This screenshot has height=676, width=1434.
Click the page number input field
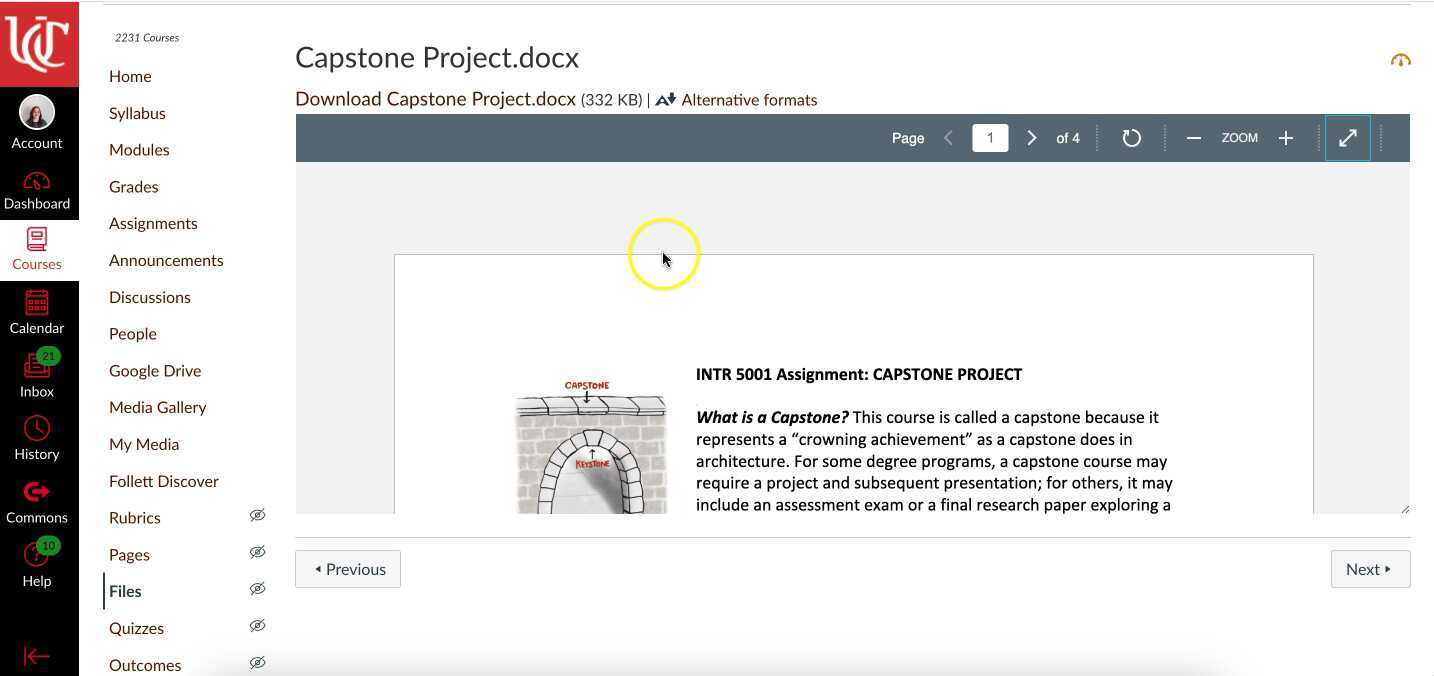click(990, 138)
